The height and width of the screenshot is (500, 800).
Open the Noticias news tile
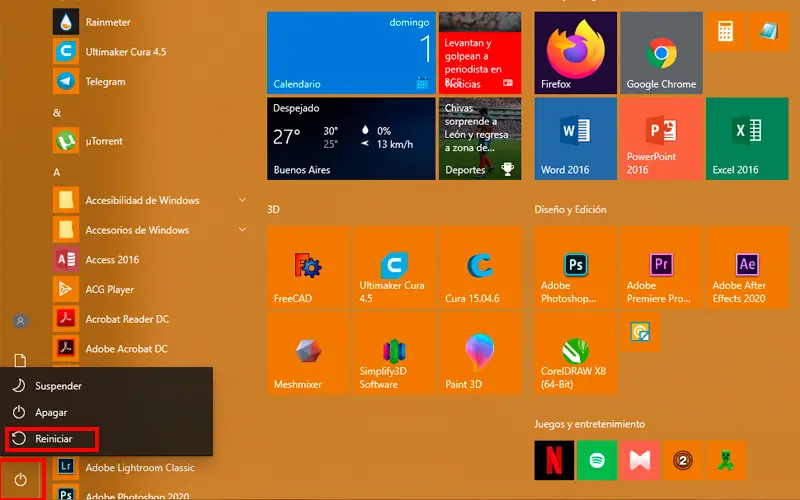[x=480, y=53]
